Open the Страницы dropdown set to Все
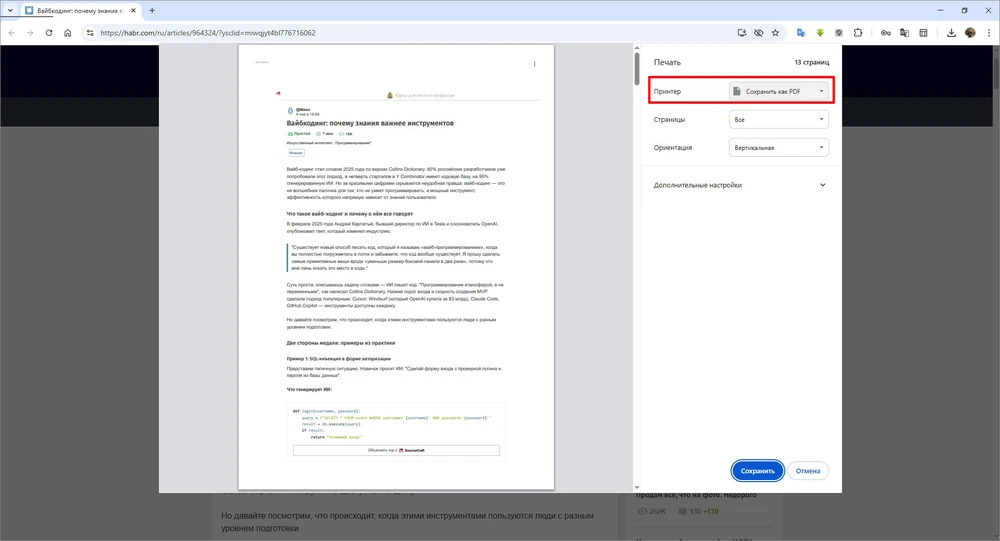 pyautogui.click(x=779, y=119)
